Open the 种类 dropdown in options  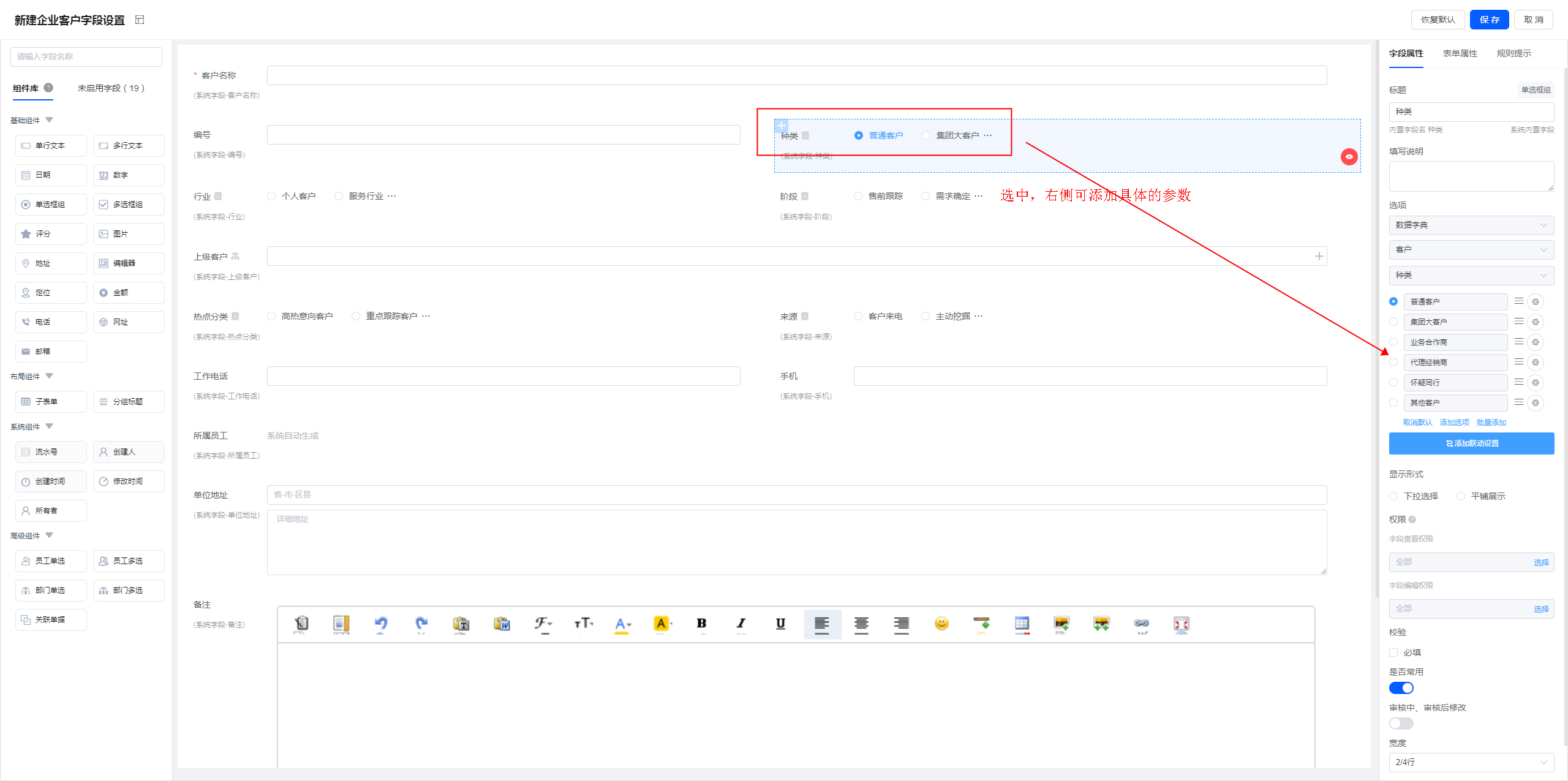pos(1471,275)
